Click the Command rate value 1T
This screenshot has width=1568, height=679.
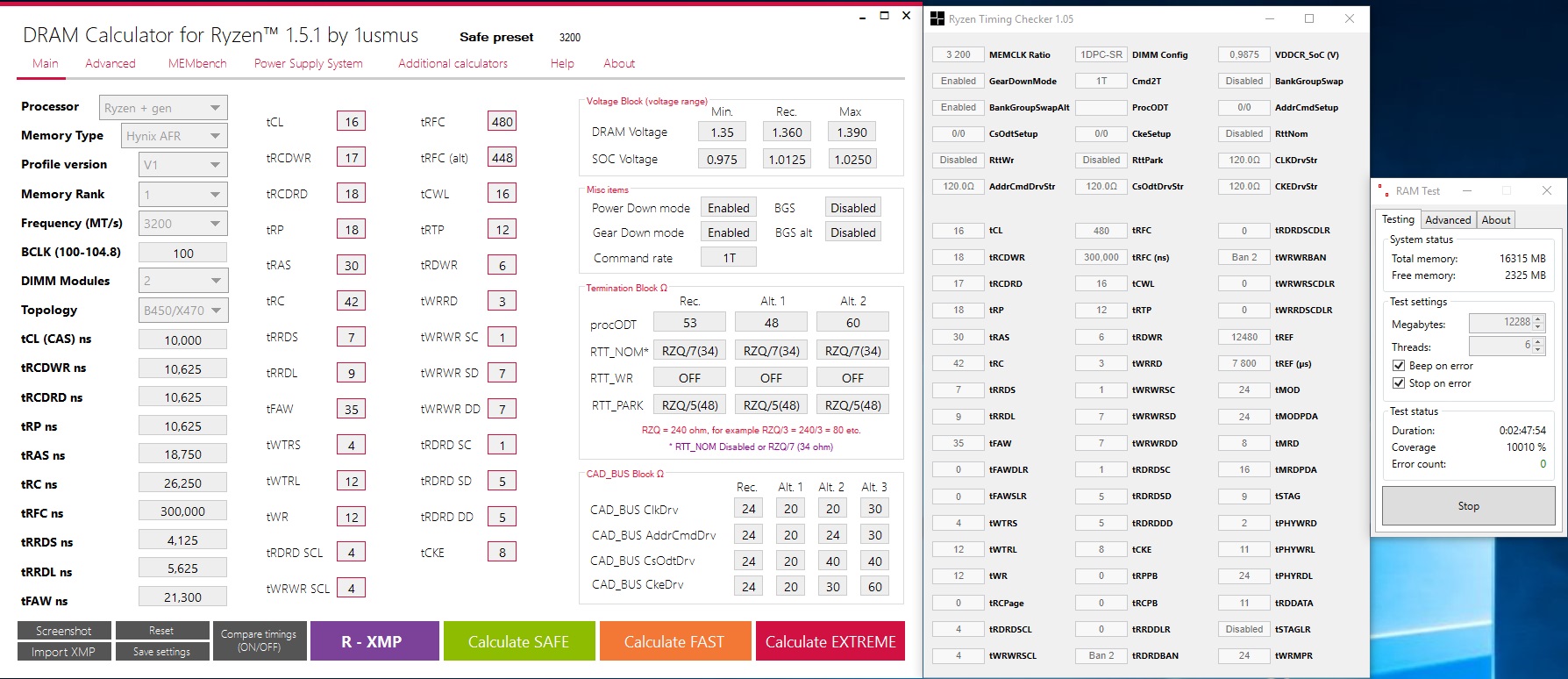729,258
